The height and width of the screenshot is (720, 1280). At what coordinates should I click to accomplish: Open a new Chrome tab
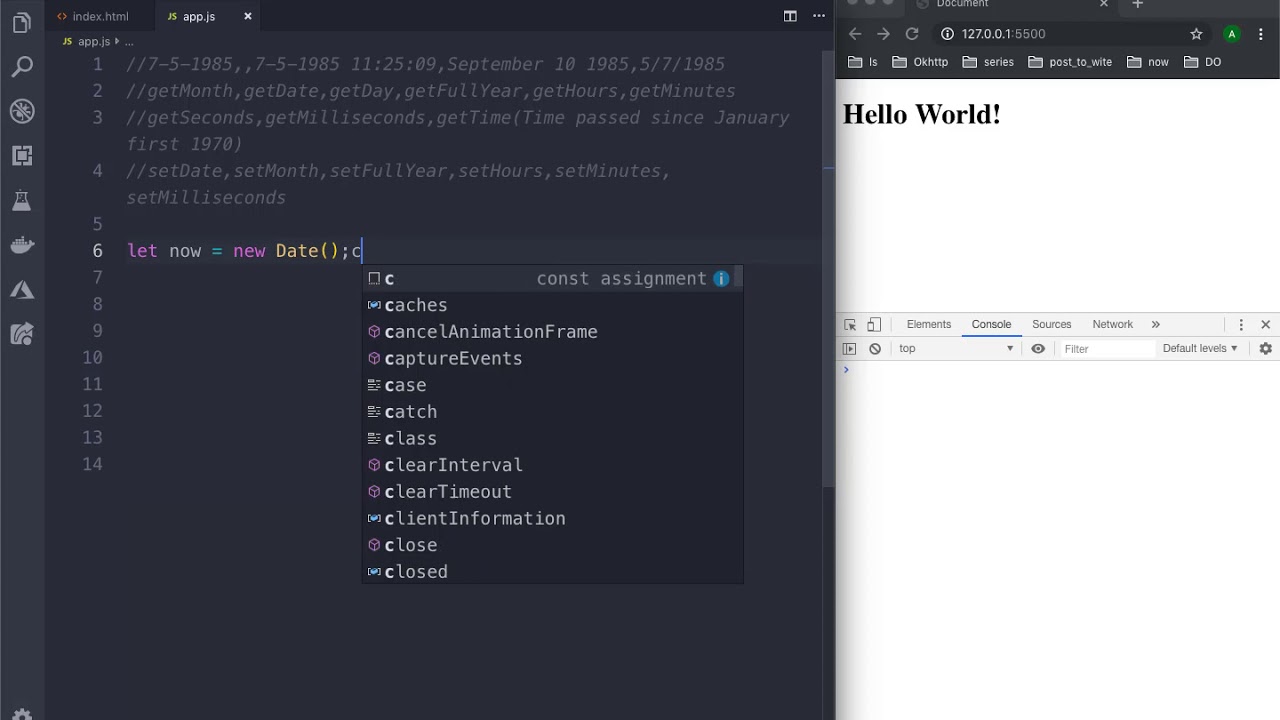tap(1137, 5)
